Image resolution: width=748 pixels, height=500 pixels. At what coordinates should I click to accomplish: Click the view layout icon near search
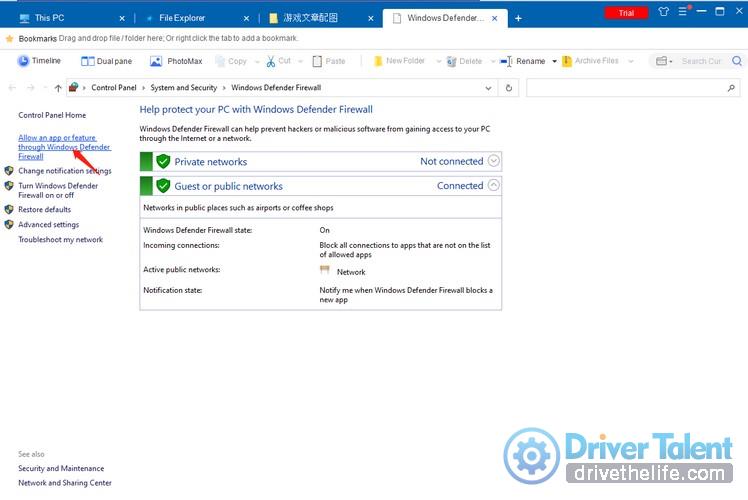[664, 61]
